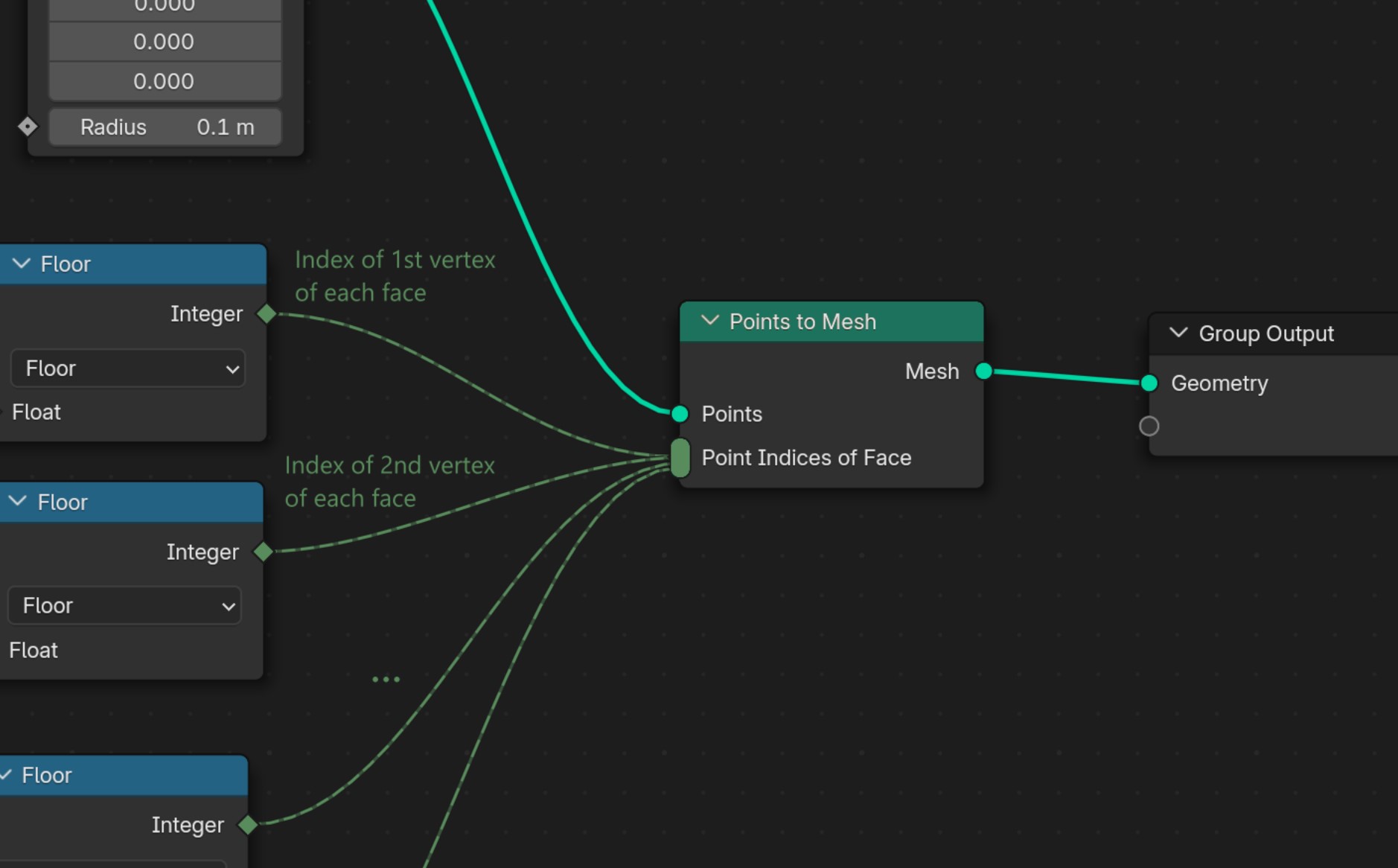This screenshot has width=1398, height=868.
Task: Collapse the Group Output node
Action: click(1178, 333)
